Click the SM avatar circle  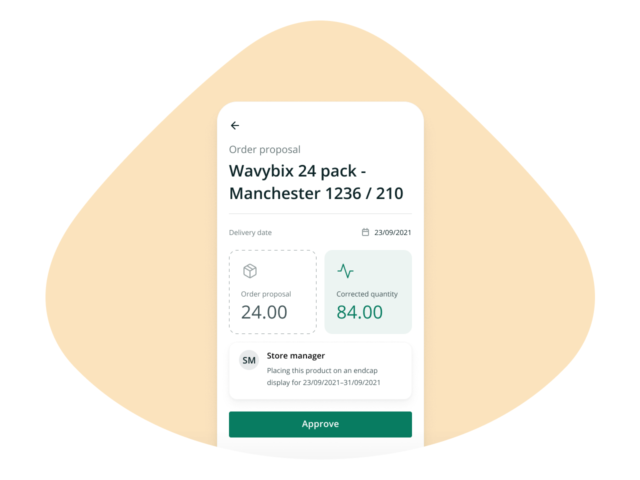coord(249,360)
